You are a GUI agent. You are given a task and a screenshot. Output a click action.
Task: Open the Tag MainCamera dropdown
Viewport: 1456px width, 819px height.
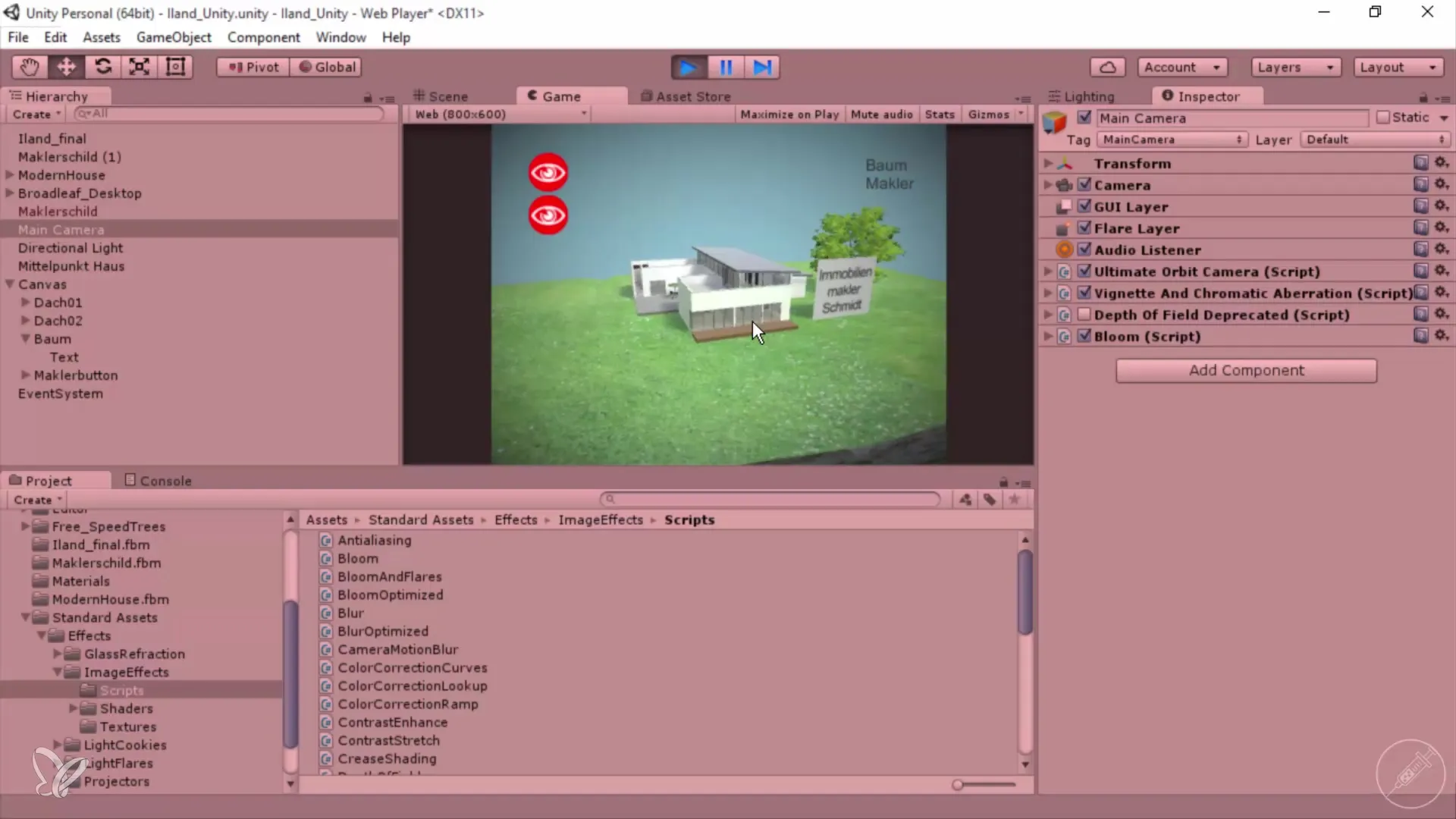(1172, 140)
